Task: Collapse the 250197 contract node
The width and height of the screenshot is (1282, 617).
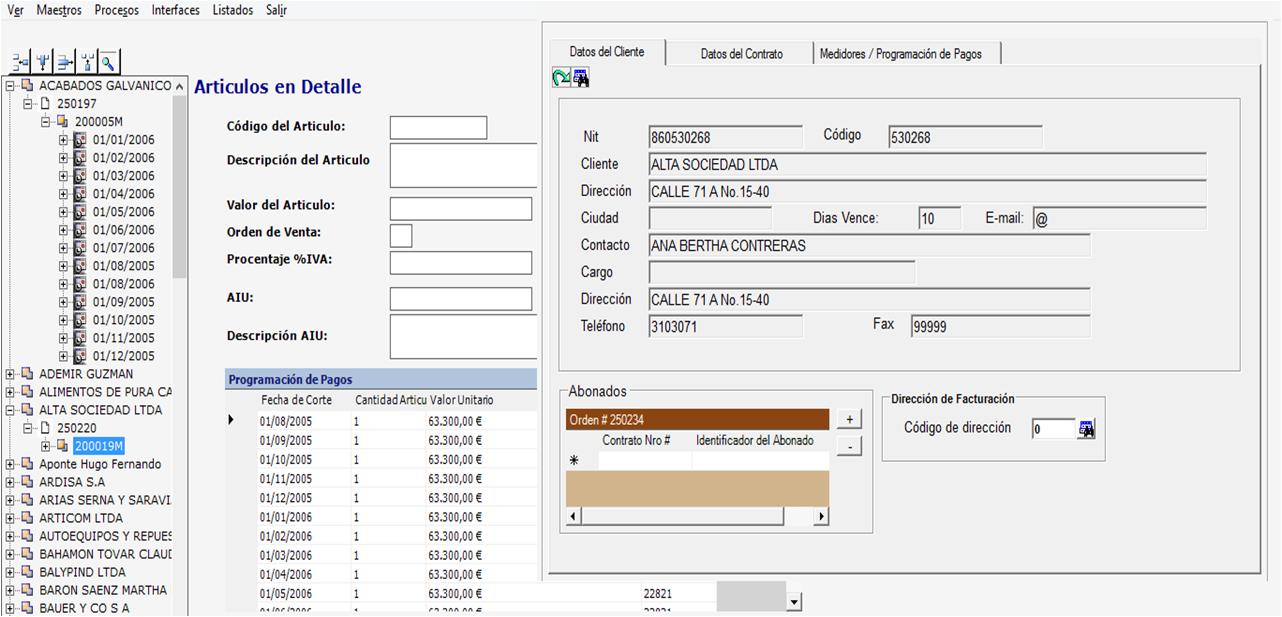Action: coord(29,104)
